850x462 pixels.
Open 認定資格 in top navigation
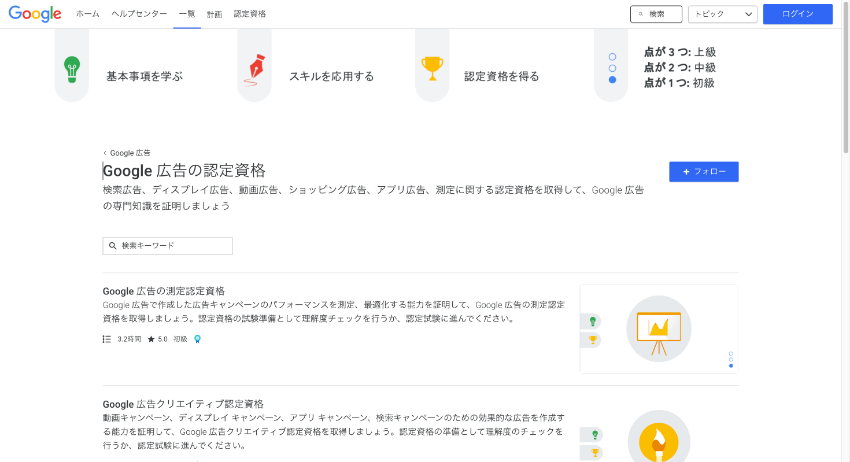pos(250,14)
